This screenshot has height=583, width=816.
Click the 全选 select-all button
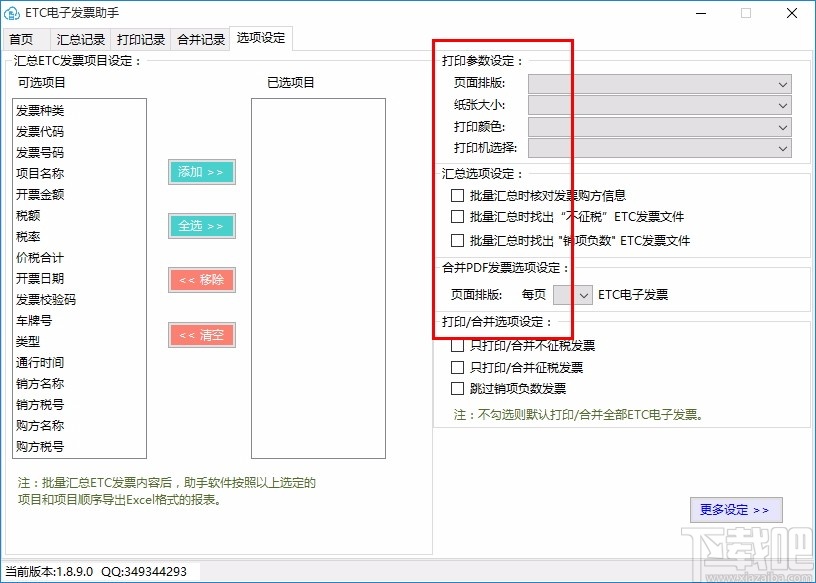point(201,226)
